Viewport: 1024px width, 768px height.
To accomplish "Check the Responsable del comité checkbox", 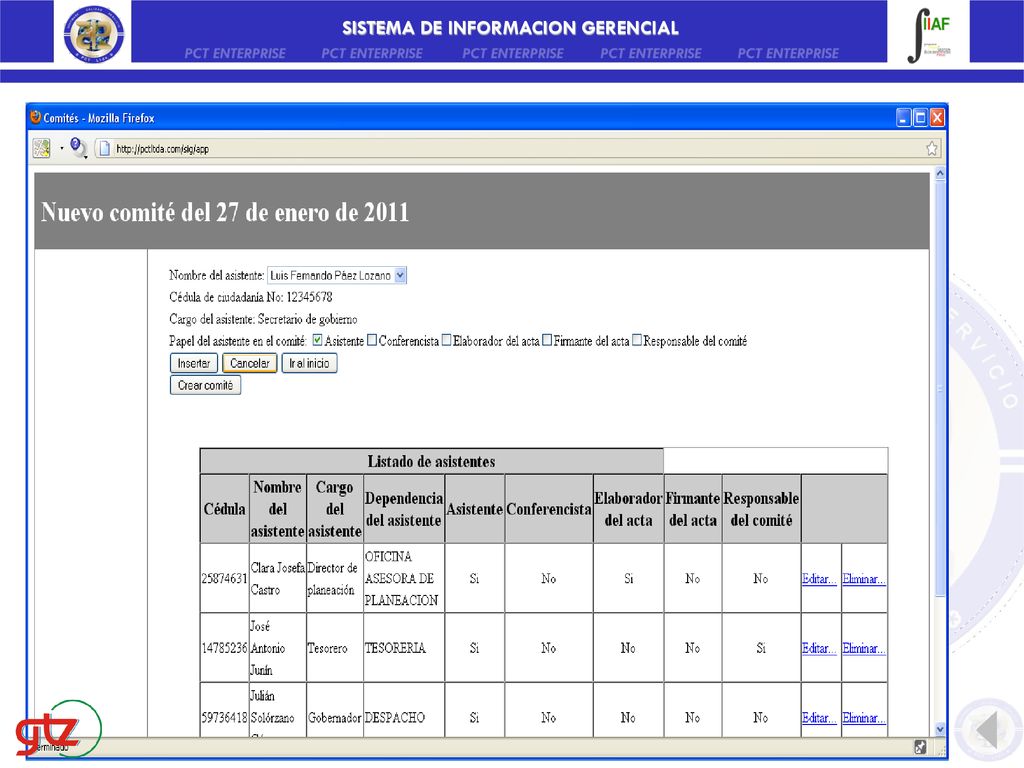I will click(637, 340).
